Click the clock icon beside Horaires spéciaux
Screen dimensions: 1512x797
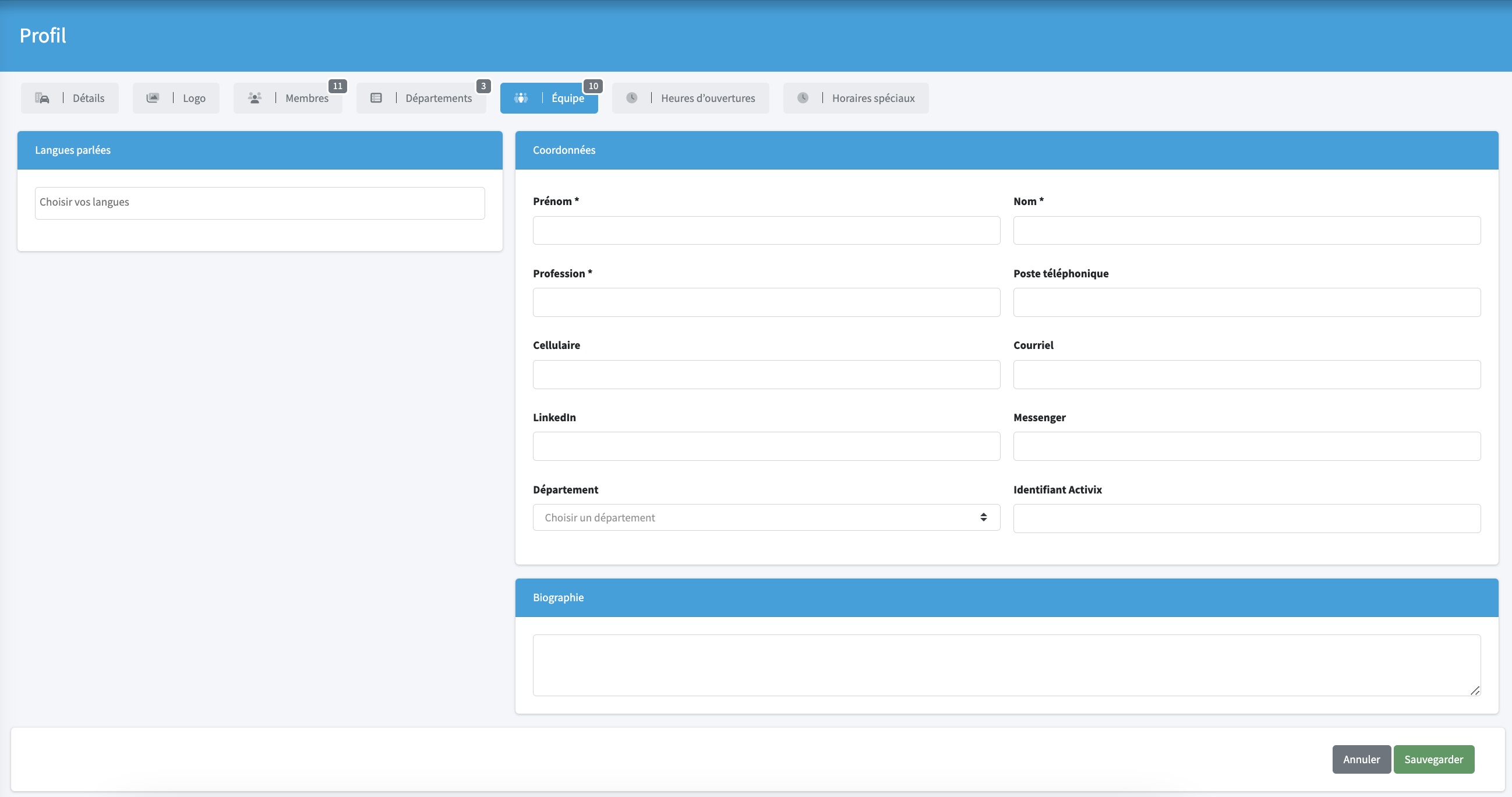point(803,98)
